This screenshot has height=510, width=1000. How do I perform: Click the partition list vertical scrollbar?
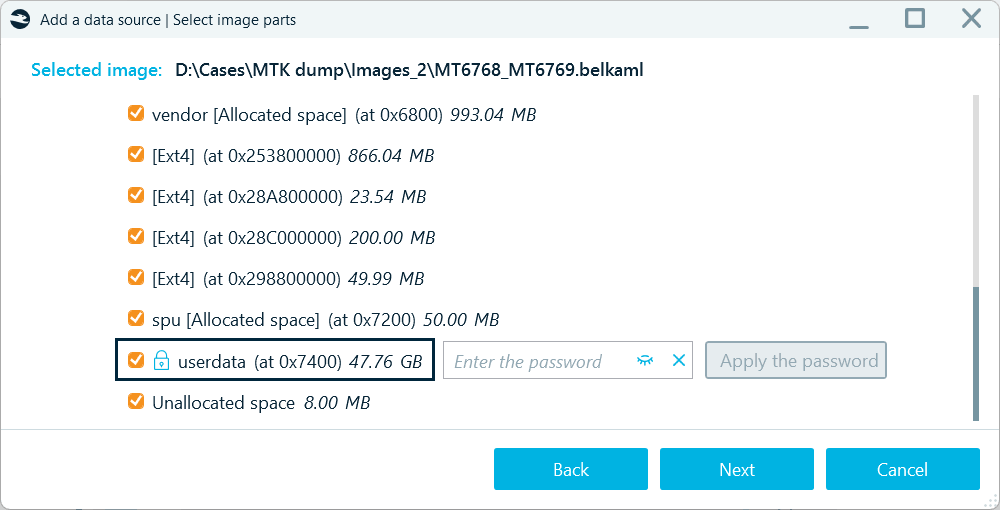point(976,354)
